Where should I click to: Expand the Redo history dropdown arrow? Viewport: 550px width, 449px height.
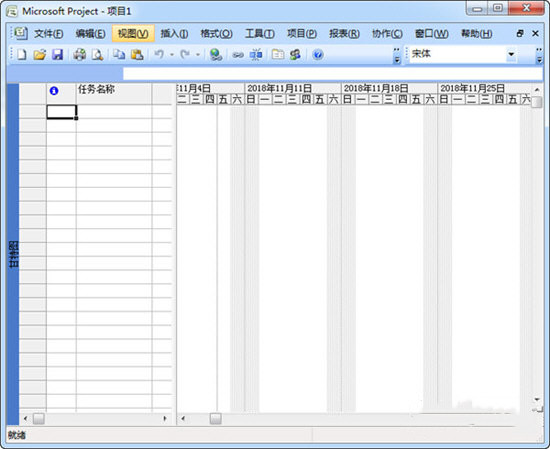198,54
